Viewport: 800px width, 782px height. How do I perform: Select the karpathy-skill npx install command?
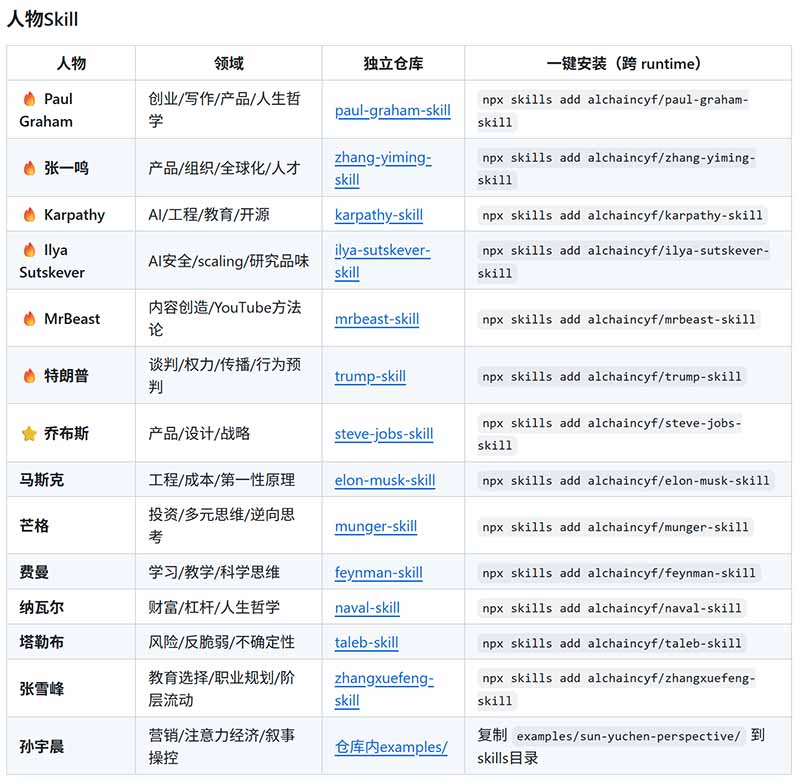[622, 215]
